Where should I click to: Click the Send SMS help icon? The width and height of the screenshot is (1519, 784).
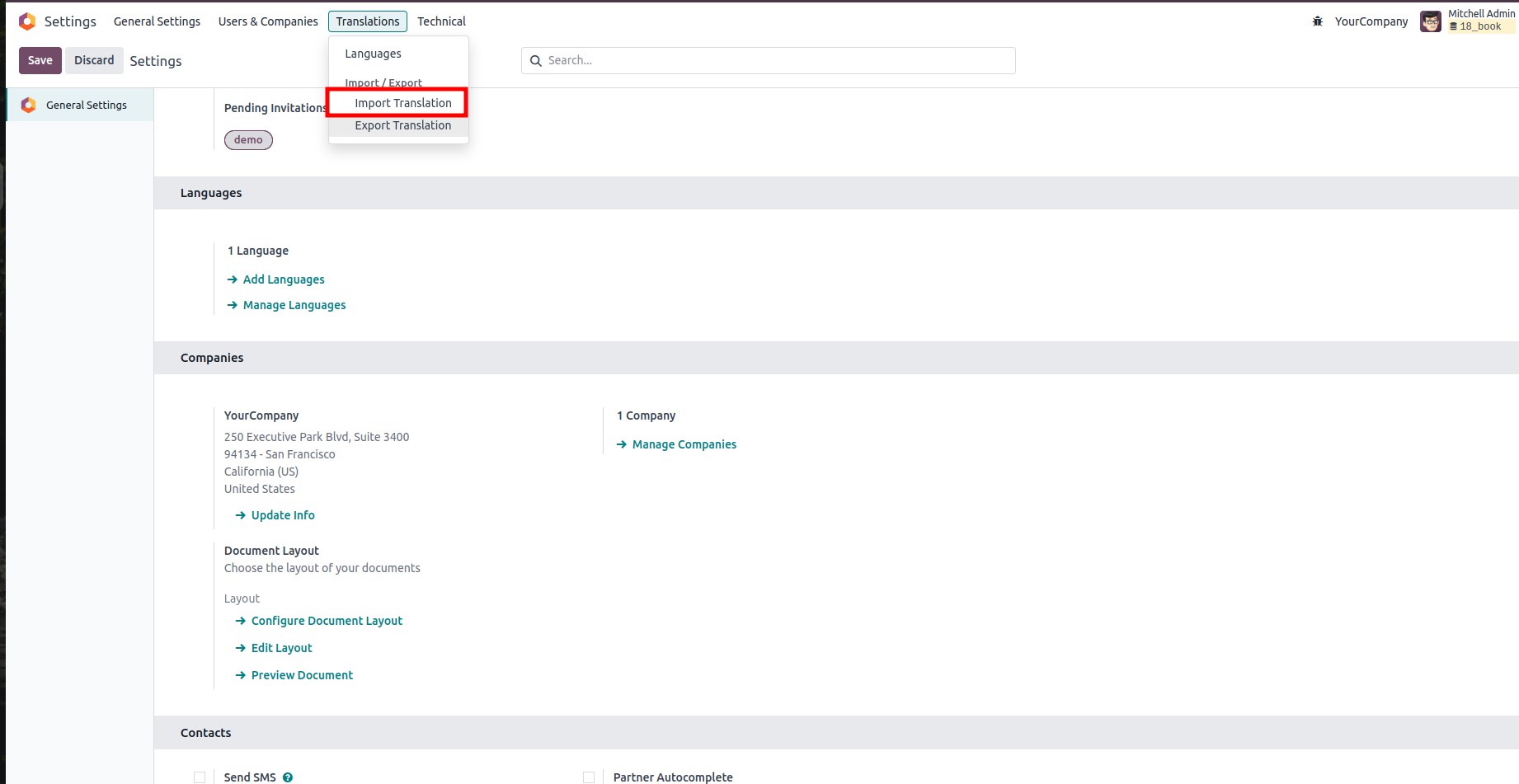(288, 777)
